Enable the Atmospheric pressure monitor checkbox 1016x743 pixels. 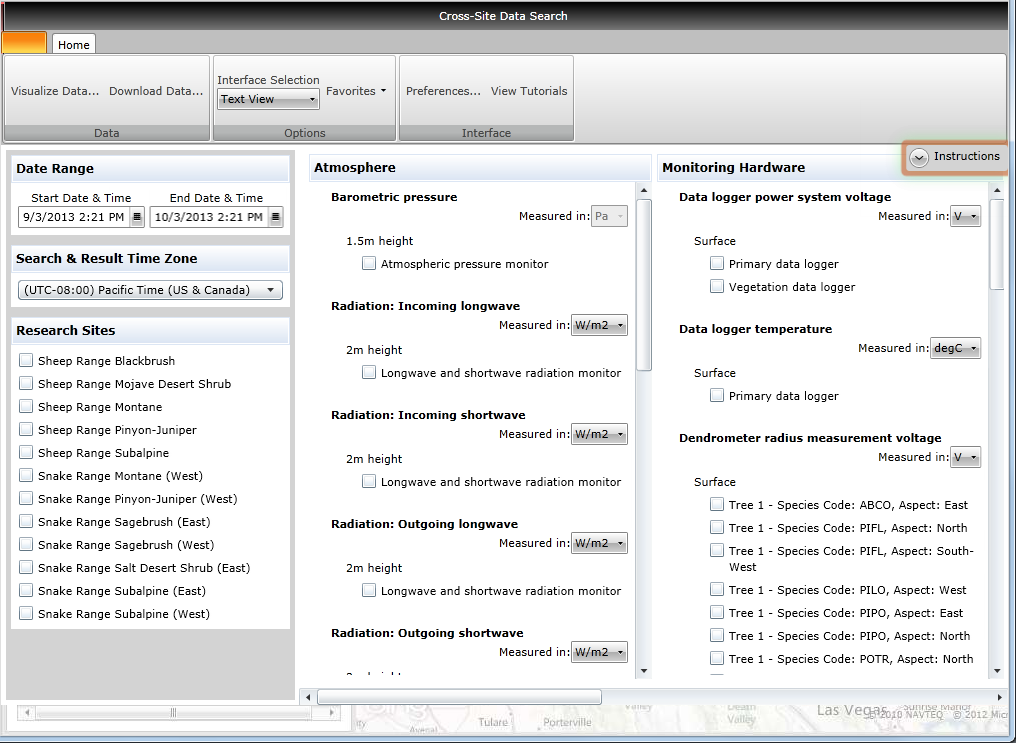pyautogui.click(x=369, y=264)
